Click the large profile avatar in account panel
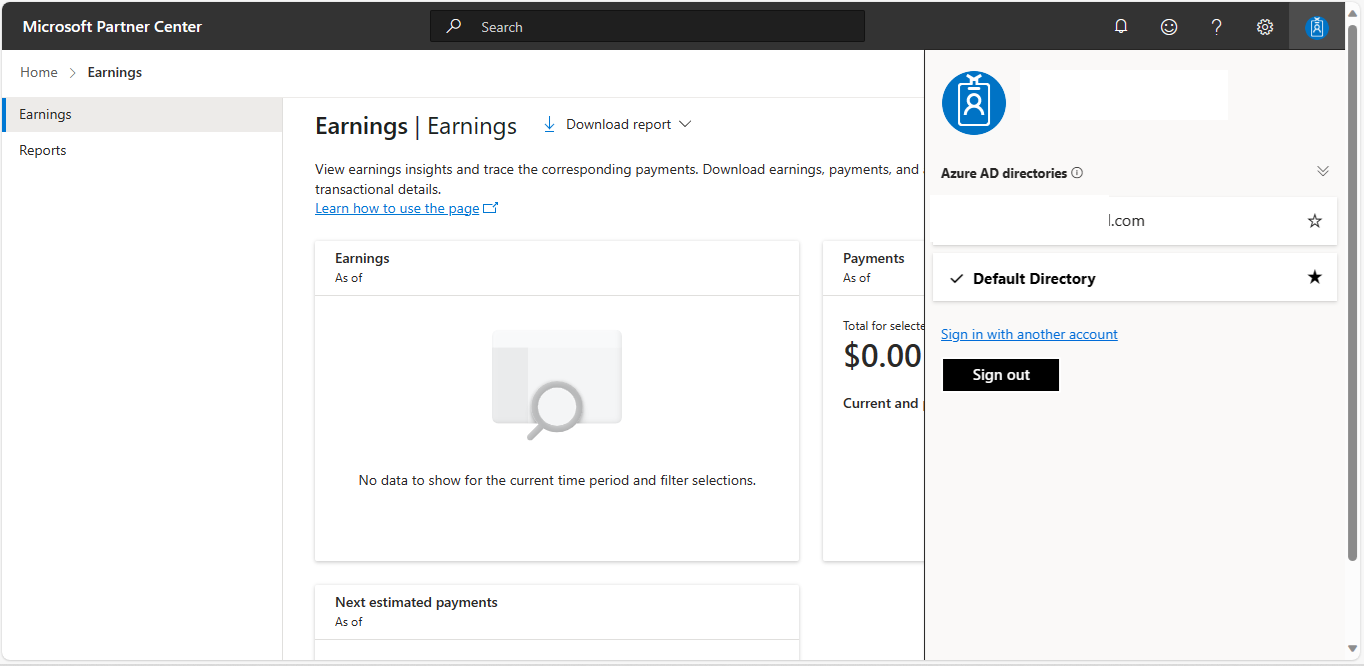 click(974, 103)
